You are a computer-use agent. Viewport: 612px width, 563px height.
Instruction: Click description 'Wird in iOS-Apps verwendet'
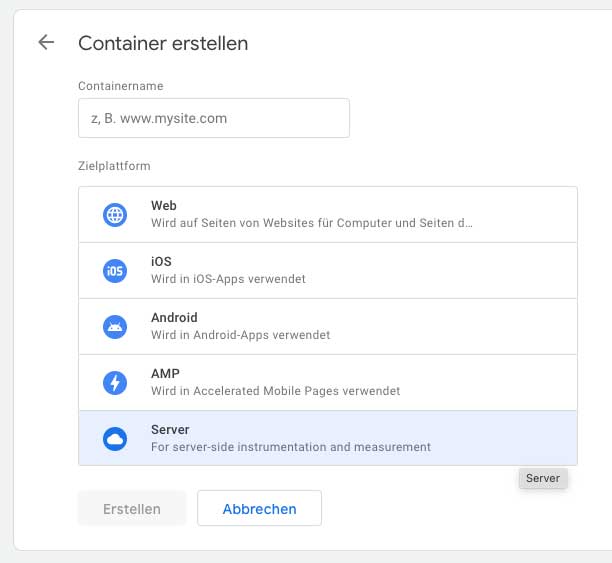[228, 279]
